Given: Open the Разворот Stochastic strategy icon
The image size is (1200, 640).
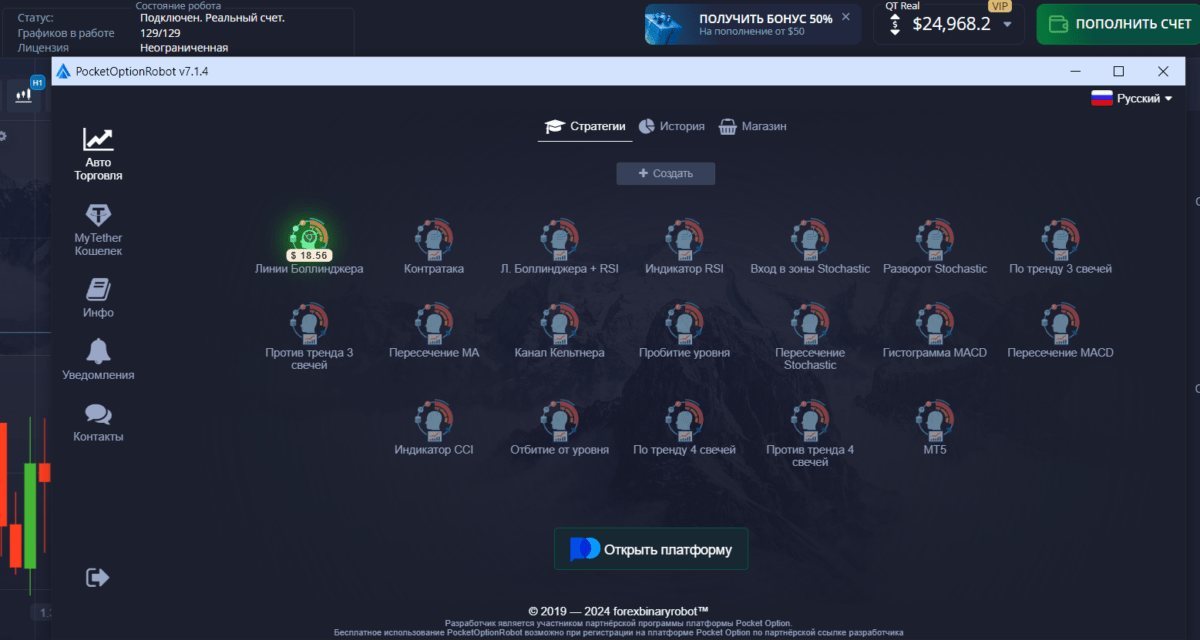Looking at the screenshot, I should 934,240.
